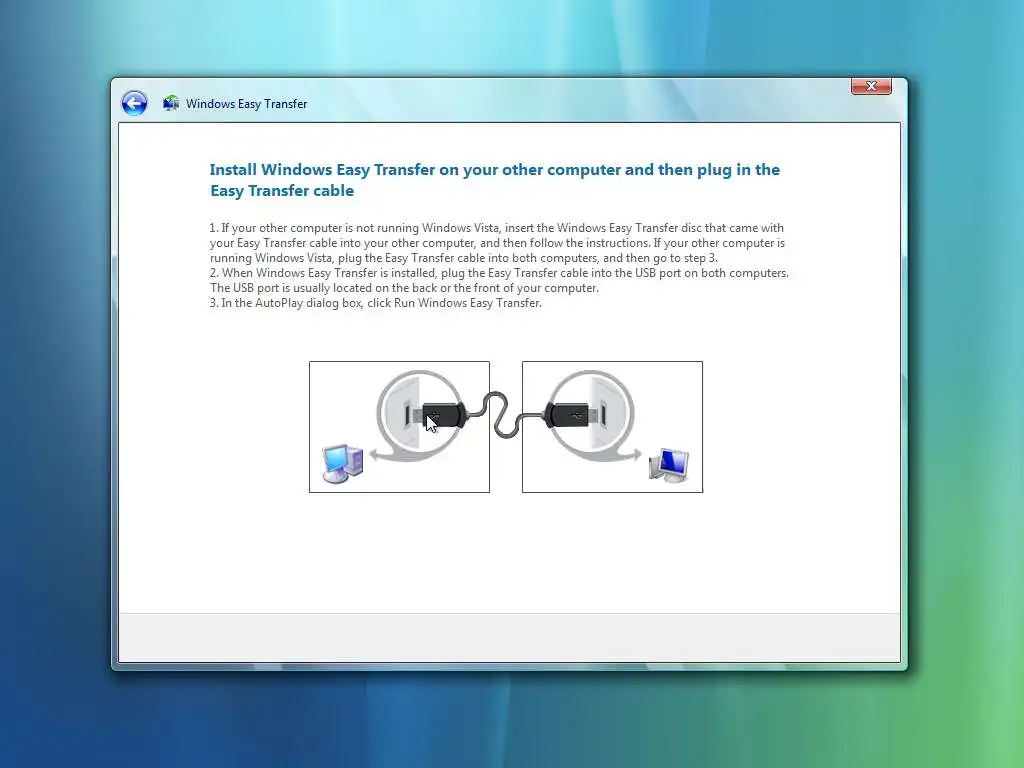Click the desktop tower computer icon

click(x=342, y=464)
